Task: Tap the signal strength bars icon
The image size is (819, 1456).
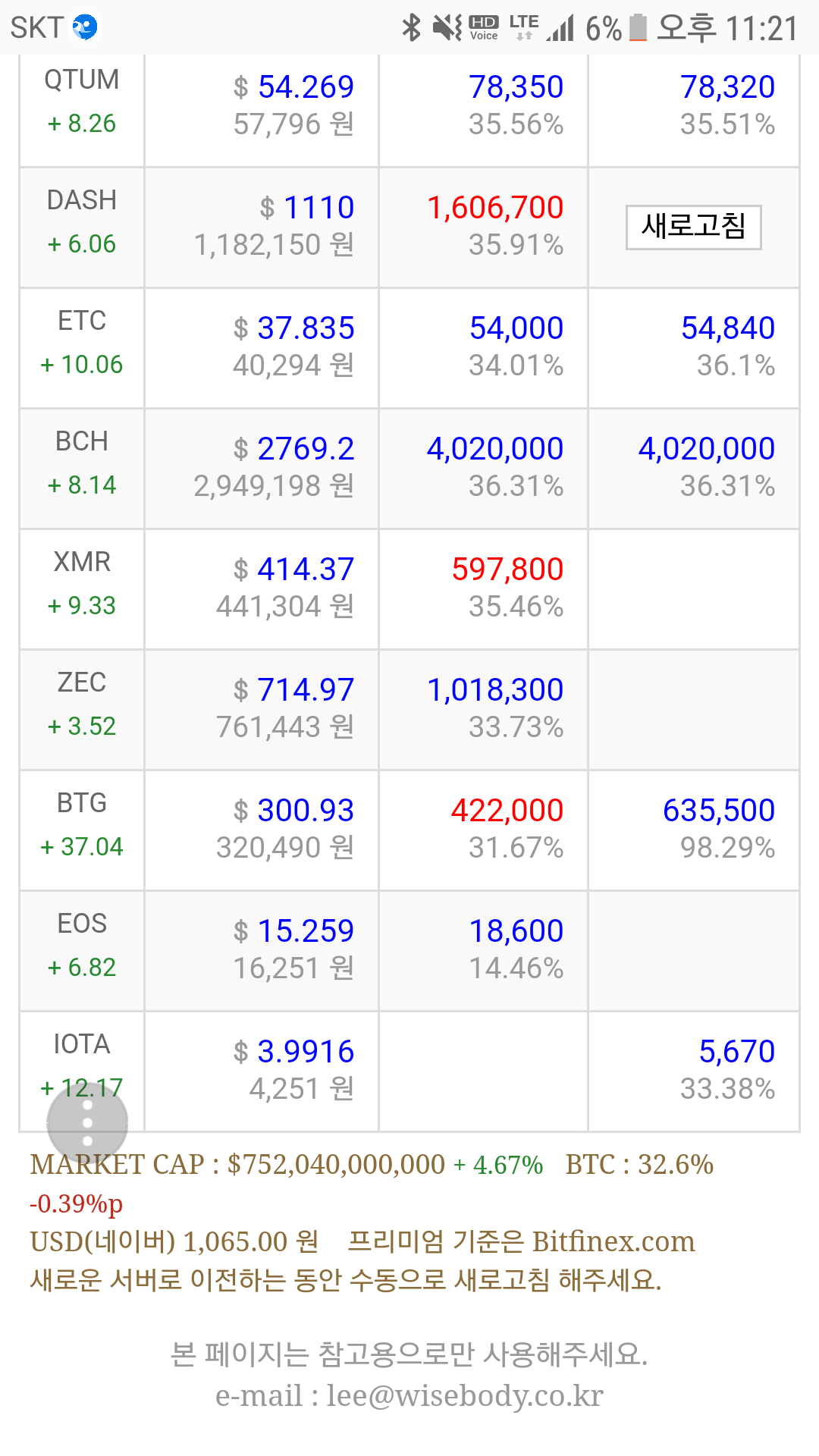Action: 560,29
